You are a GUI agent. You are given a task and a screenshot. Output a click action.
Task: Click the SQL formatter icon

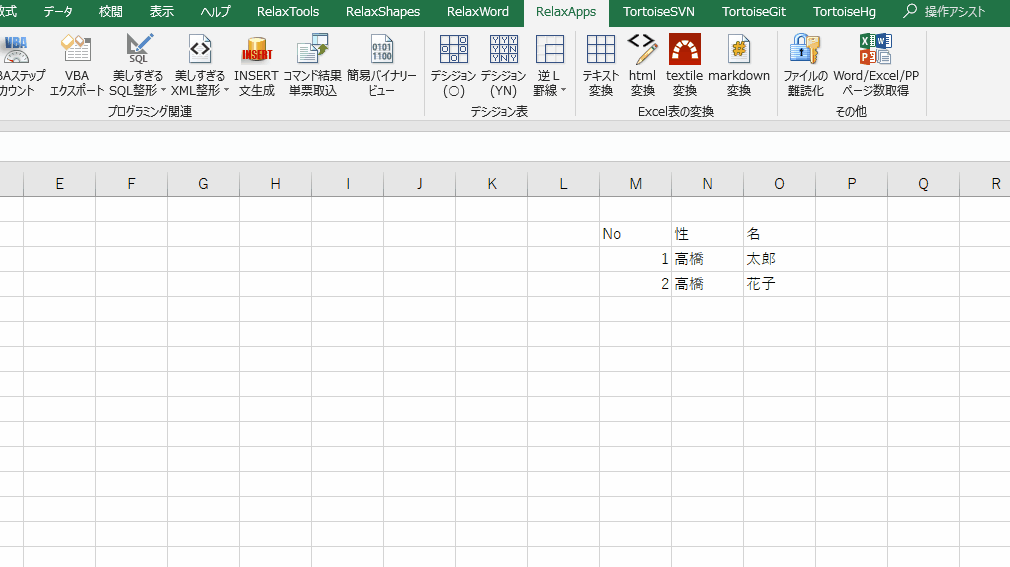[x=138, y=50]
